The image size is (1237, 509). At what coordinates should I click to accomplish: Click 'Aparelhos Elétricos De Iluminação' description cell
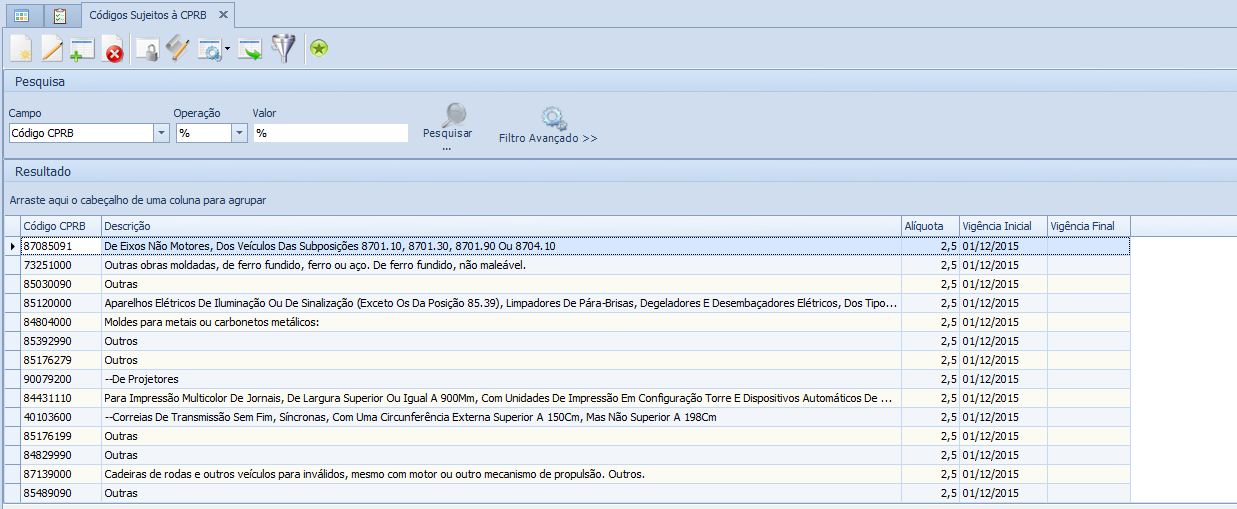(x=501, y=302)
